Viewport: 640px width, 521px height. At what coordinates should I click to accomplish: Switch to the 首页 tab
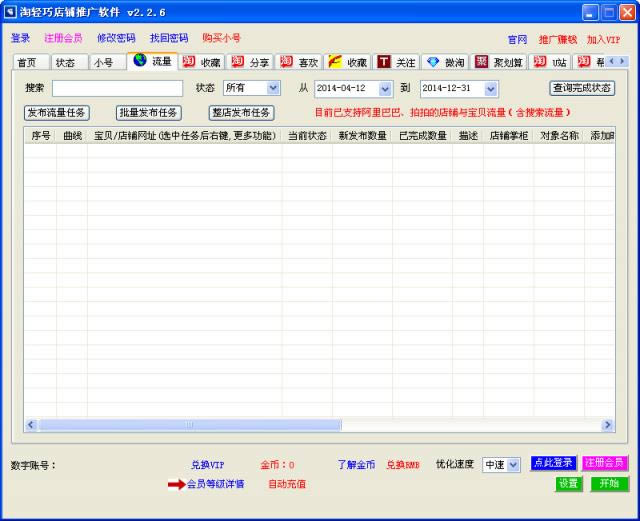31,62
